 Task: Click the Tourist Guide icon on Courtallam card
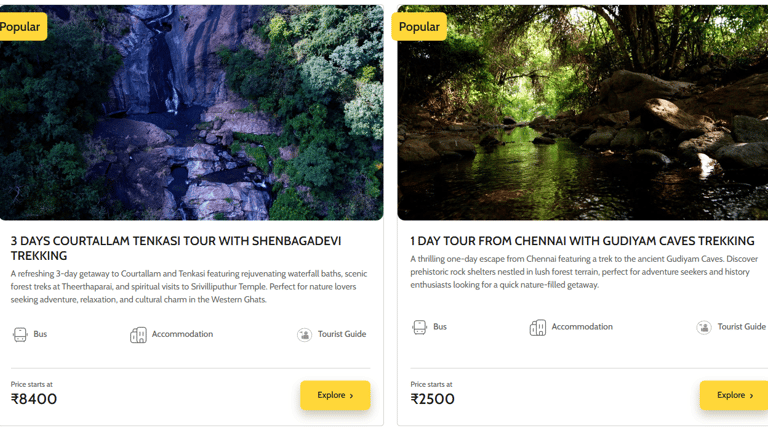point(304,335)
